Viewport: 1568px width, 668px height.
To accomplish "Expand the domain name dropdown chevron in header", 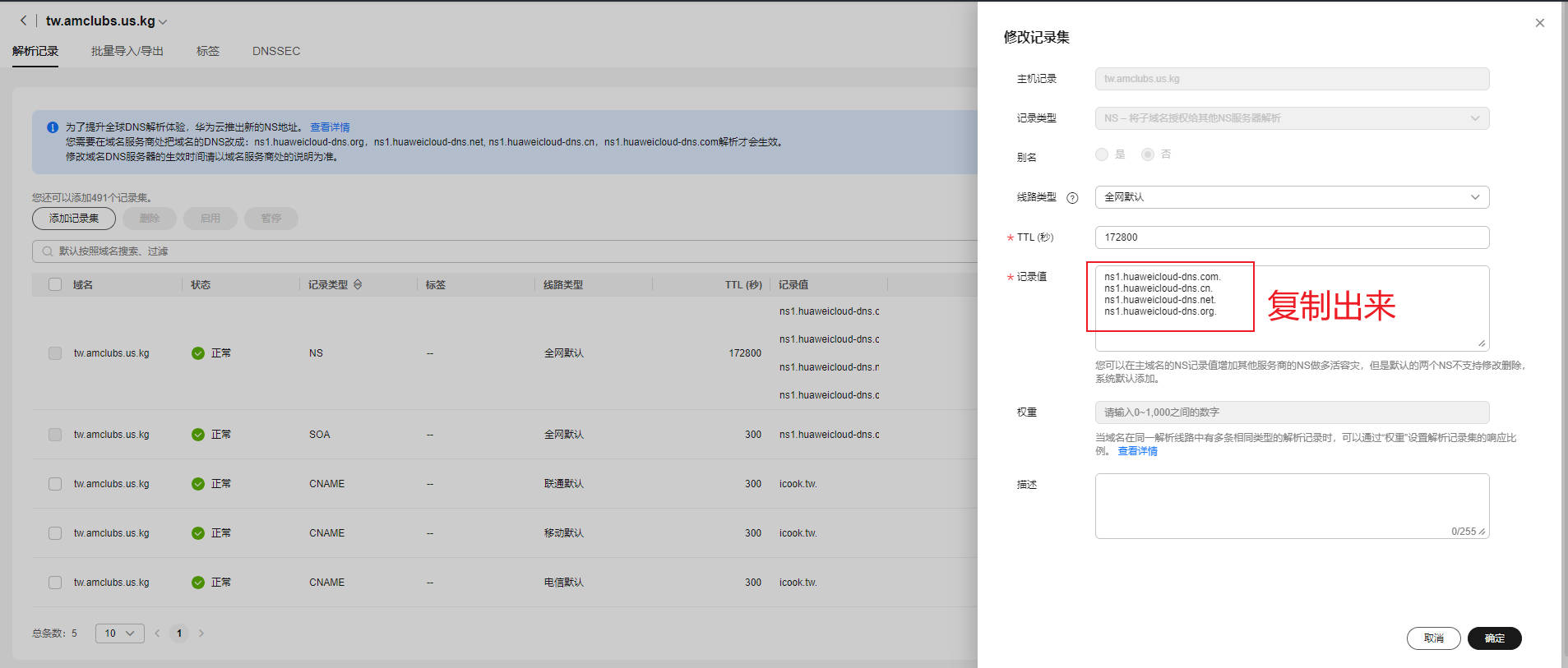I will 163,22.
